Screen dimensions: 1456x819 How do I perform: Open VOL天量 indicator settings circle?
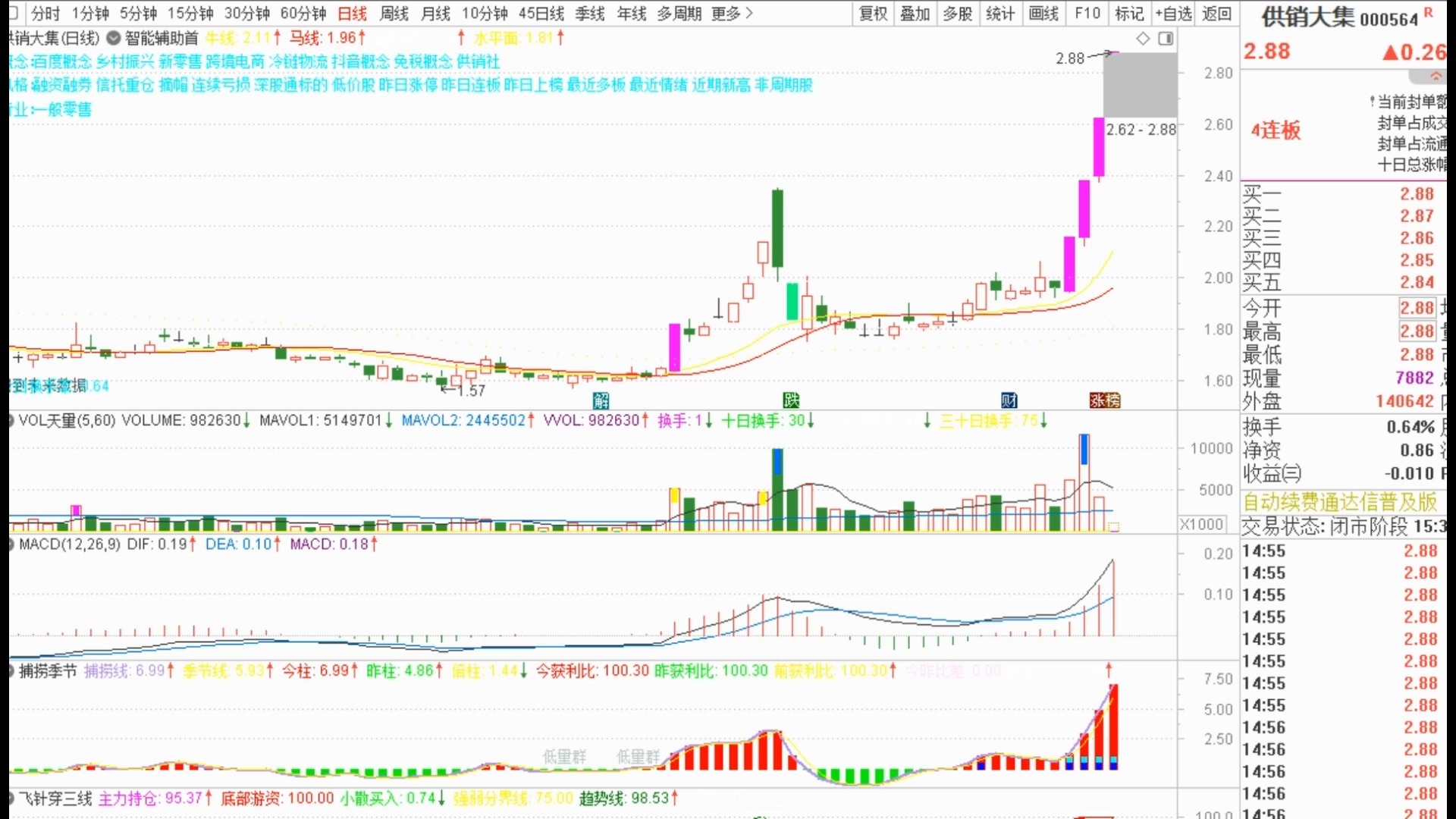pyautogui.click(x=11, y=419)
